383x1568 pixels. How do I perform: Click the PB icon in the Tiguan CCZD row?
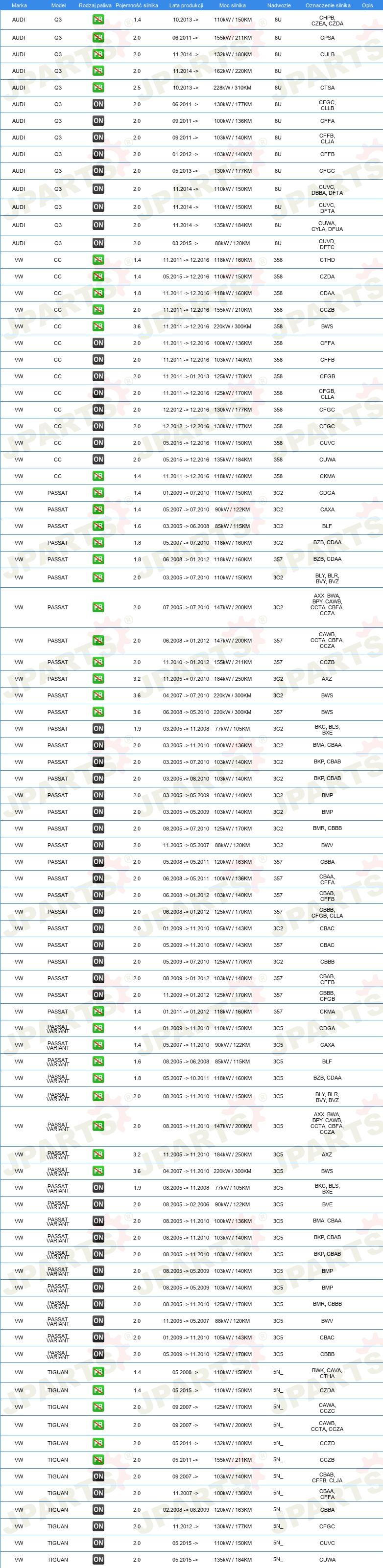pyautogui.click(x=98, y=1443)
